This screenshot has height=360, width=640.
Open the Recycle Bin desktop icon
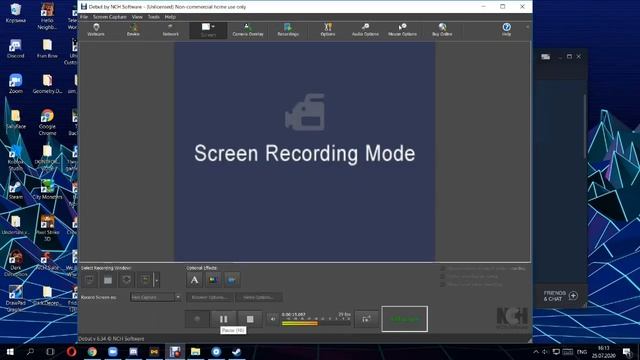click(16, 13)
